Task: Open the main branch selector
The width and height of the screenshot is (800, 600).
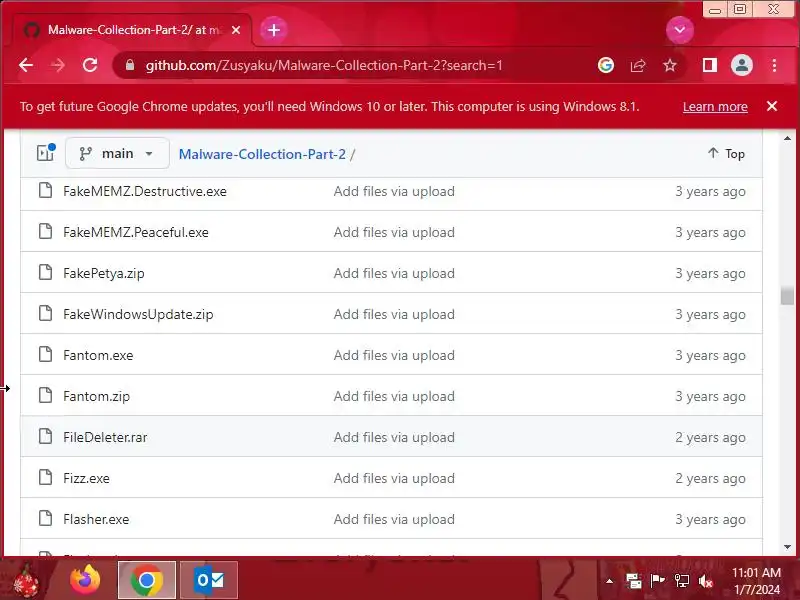Action: click(117, 153)
